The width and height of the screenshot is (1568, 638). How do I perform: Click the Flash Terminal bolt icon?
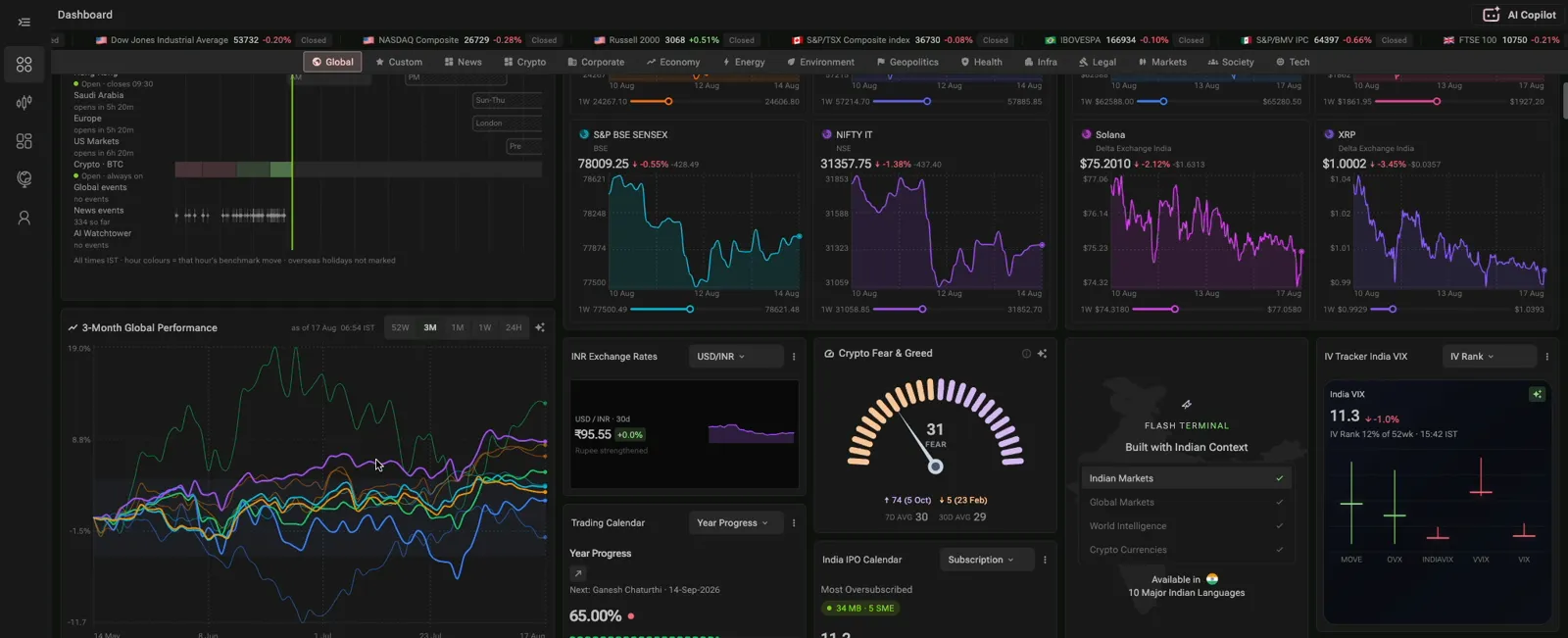(1187, 404)
